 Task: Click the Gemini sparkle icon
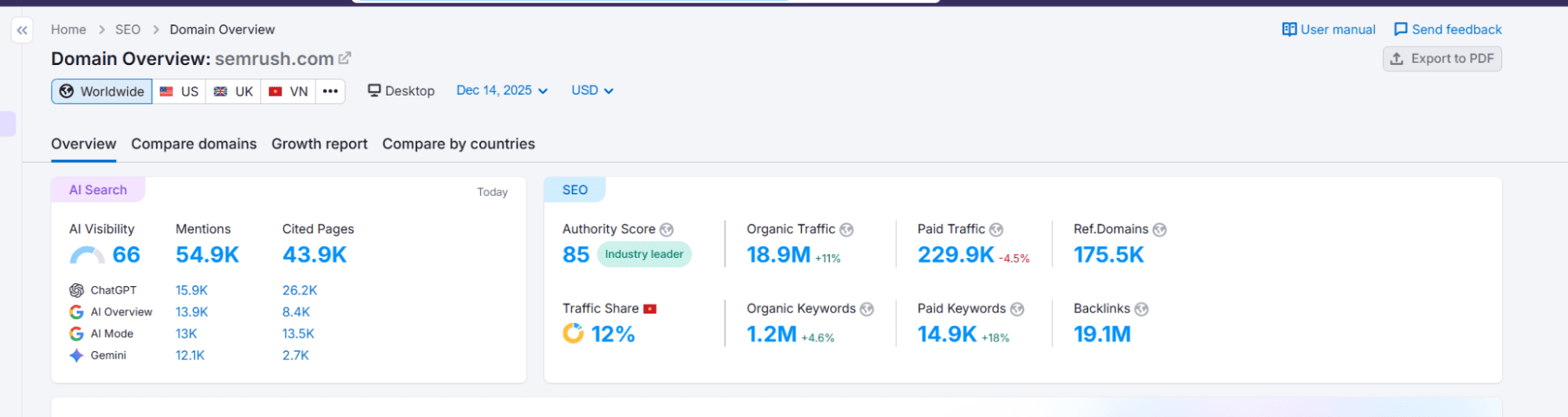[x=76, y=355]
